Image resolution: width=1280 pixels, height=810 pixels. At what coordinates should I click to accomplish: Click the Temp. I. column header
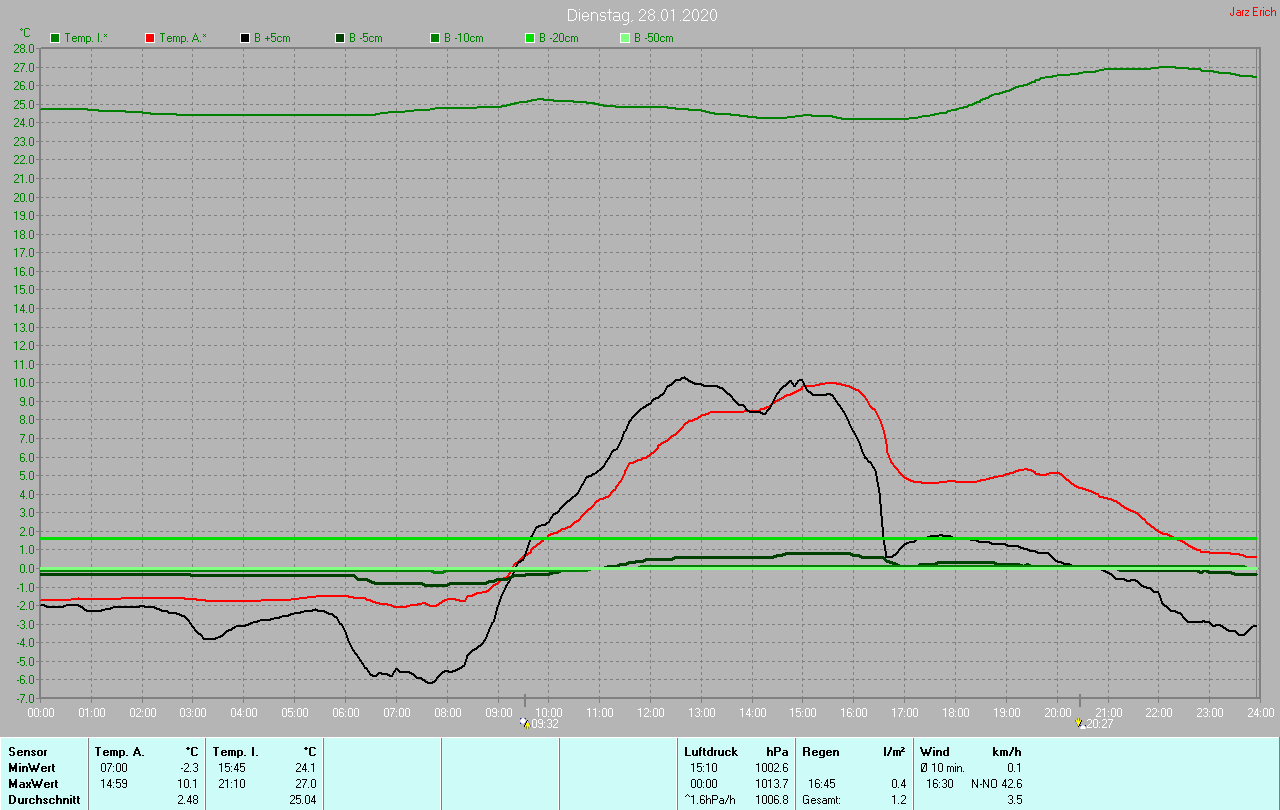pyautogui.click(x=236, y=751)
